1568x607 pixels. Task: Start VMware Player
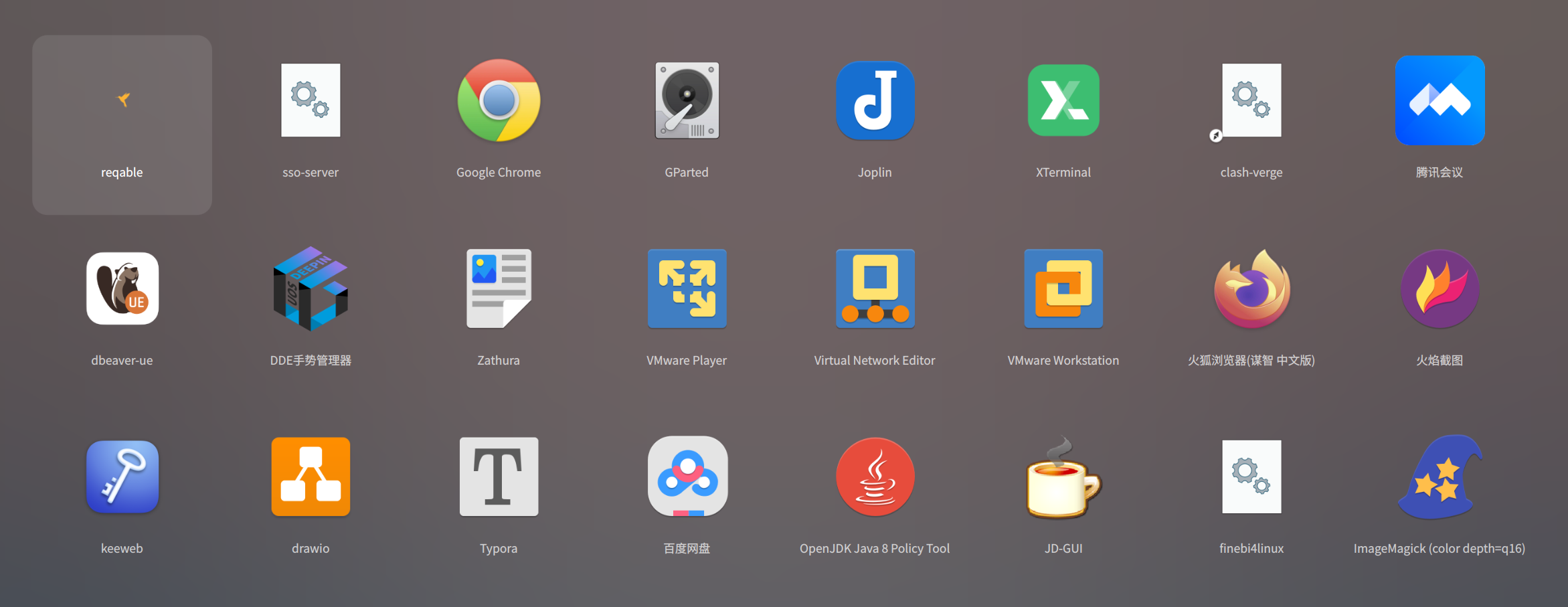click(687, 289)
